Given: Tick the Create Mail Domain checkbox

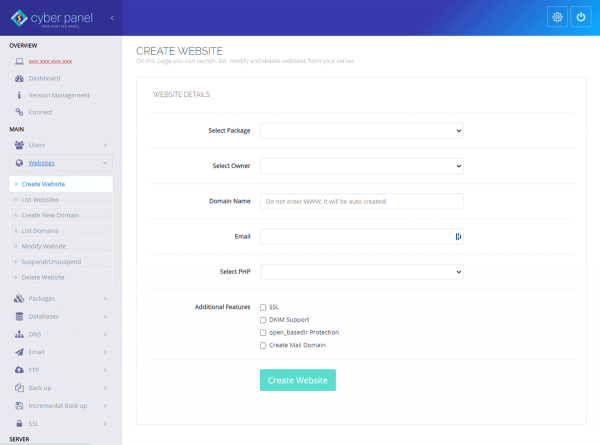Looking at the screenshot, I should (x=263, y=346).
